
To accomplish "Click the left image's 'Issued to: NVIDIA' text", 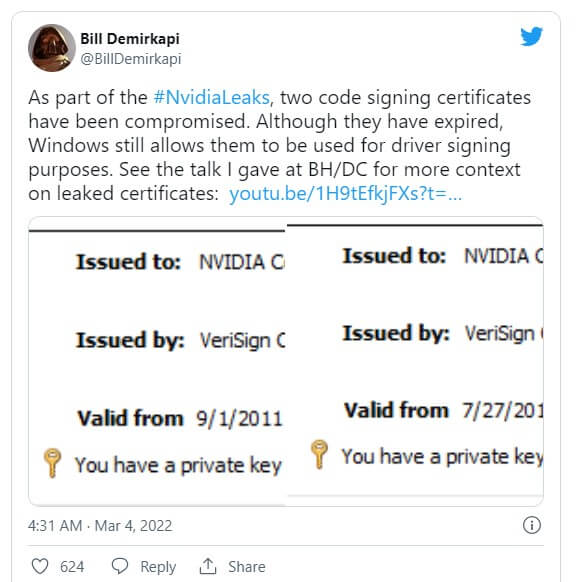I will point(180,262).
